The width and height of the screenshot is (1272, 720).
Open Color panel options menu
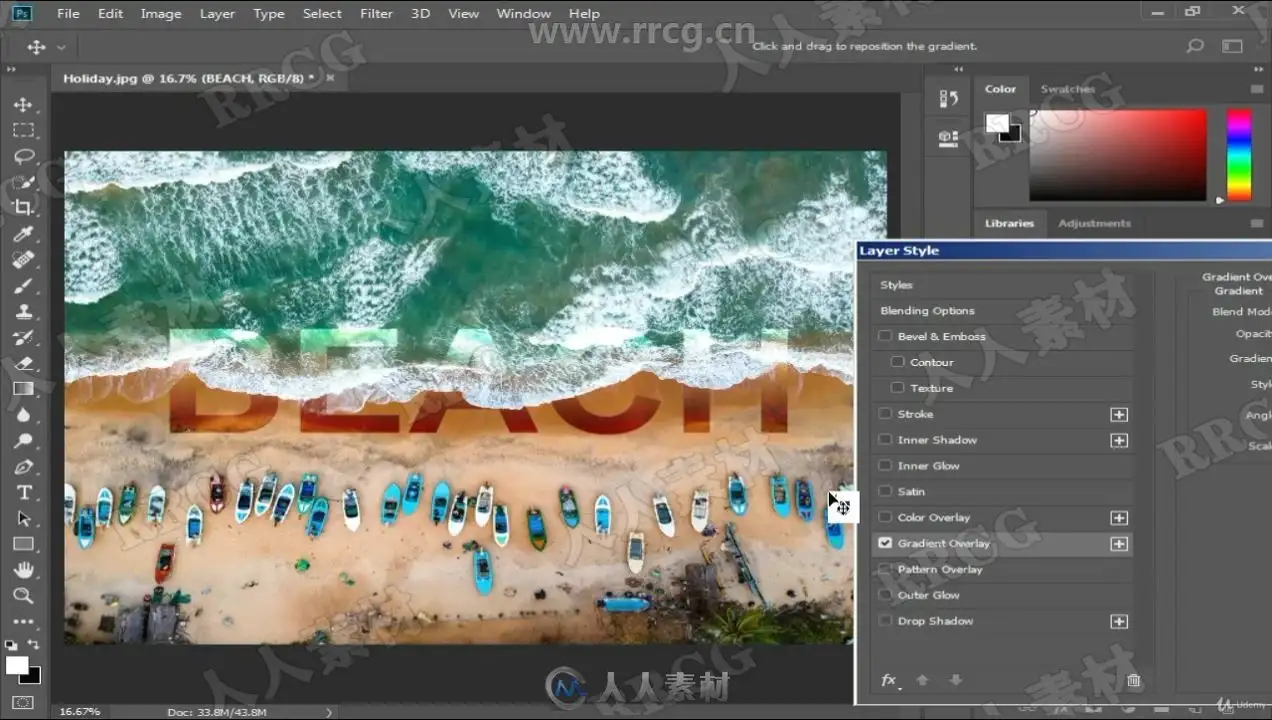(x=1257, y=89)
